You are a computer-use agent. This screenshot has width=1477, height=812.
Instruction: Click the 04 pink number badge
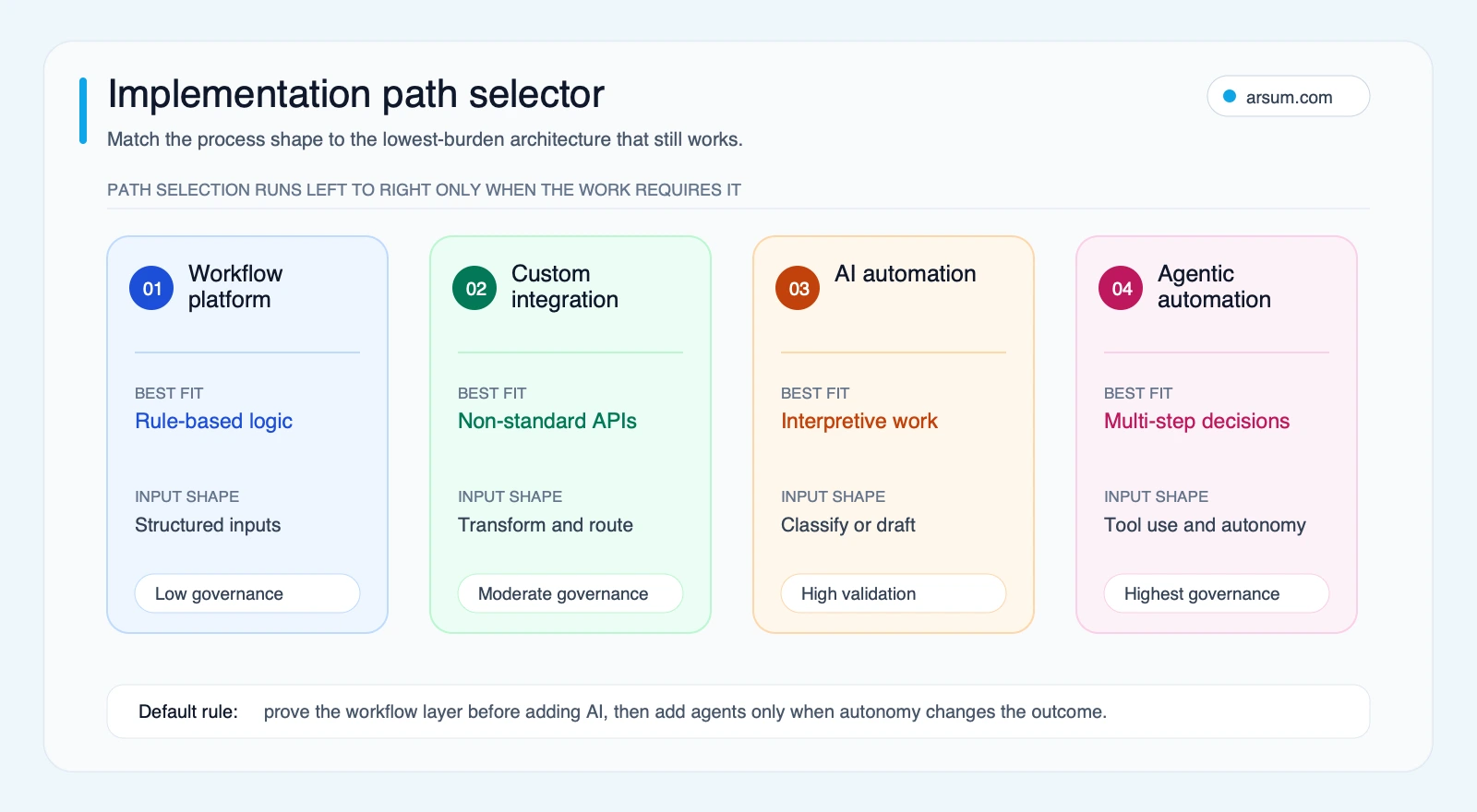pos(1121,288)
